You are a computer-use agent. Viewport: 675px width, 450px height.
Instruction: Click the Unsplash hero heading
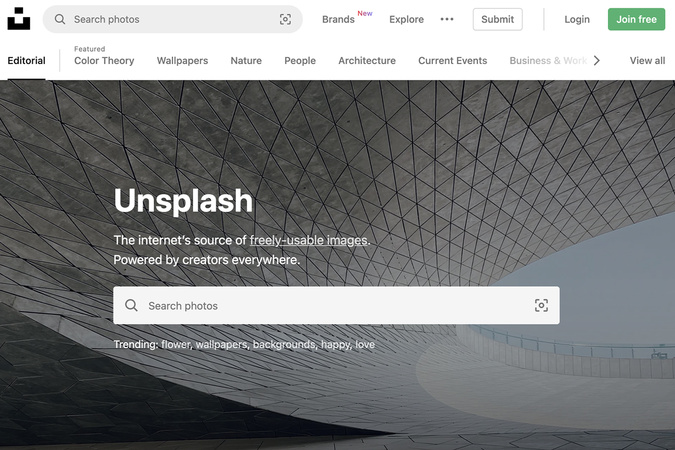click(183, 201)
